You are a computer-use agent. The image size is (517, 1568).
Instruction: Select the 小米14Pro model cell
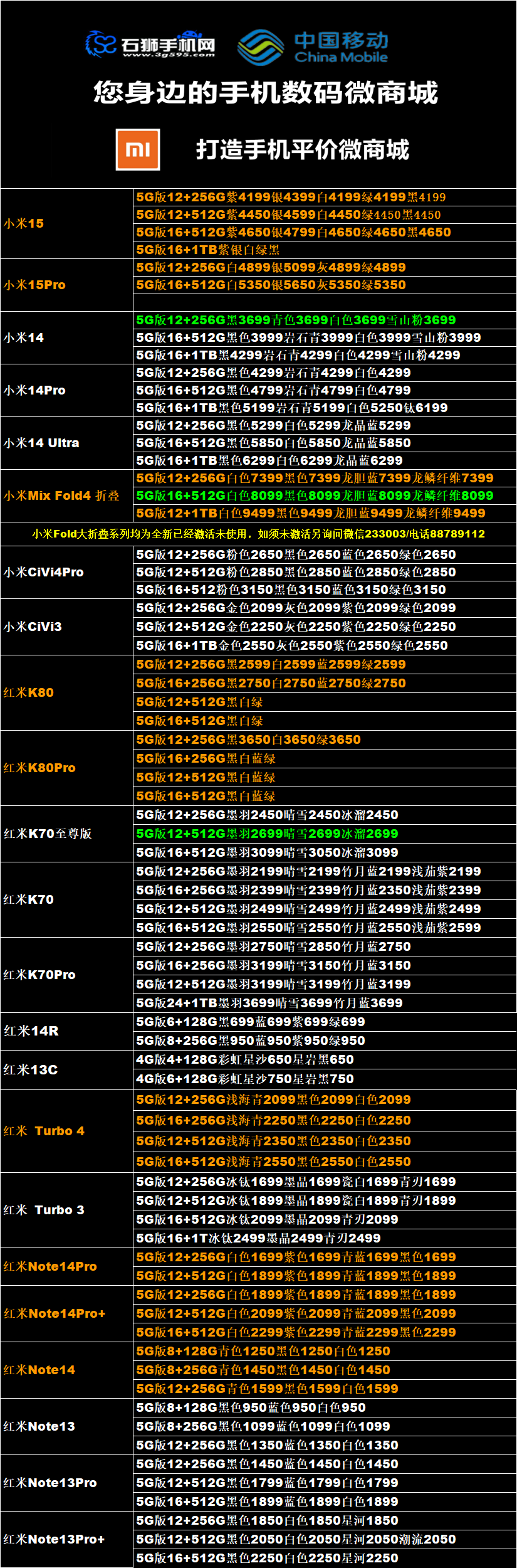coord(67,390)
